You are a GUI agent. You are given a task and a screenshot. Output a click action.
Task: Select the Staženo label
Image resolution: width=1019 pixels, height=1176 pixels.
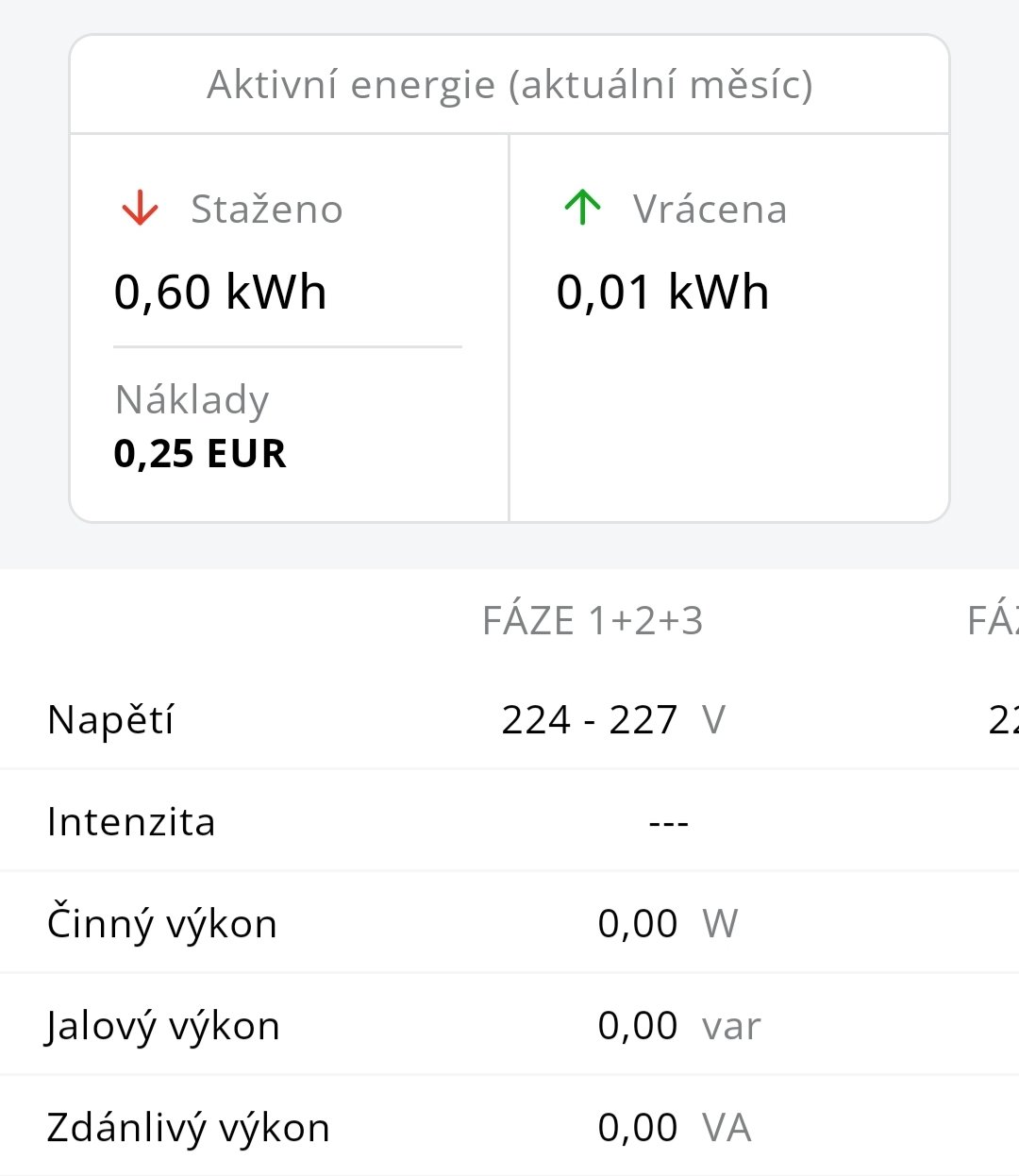click(266, 210)
